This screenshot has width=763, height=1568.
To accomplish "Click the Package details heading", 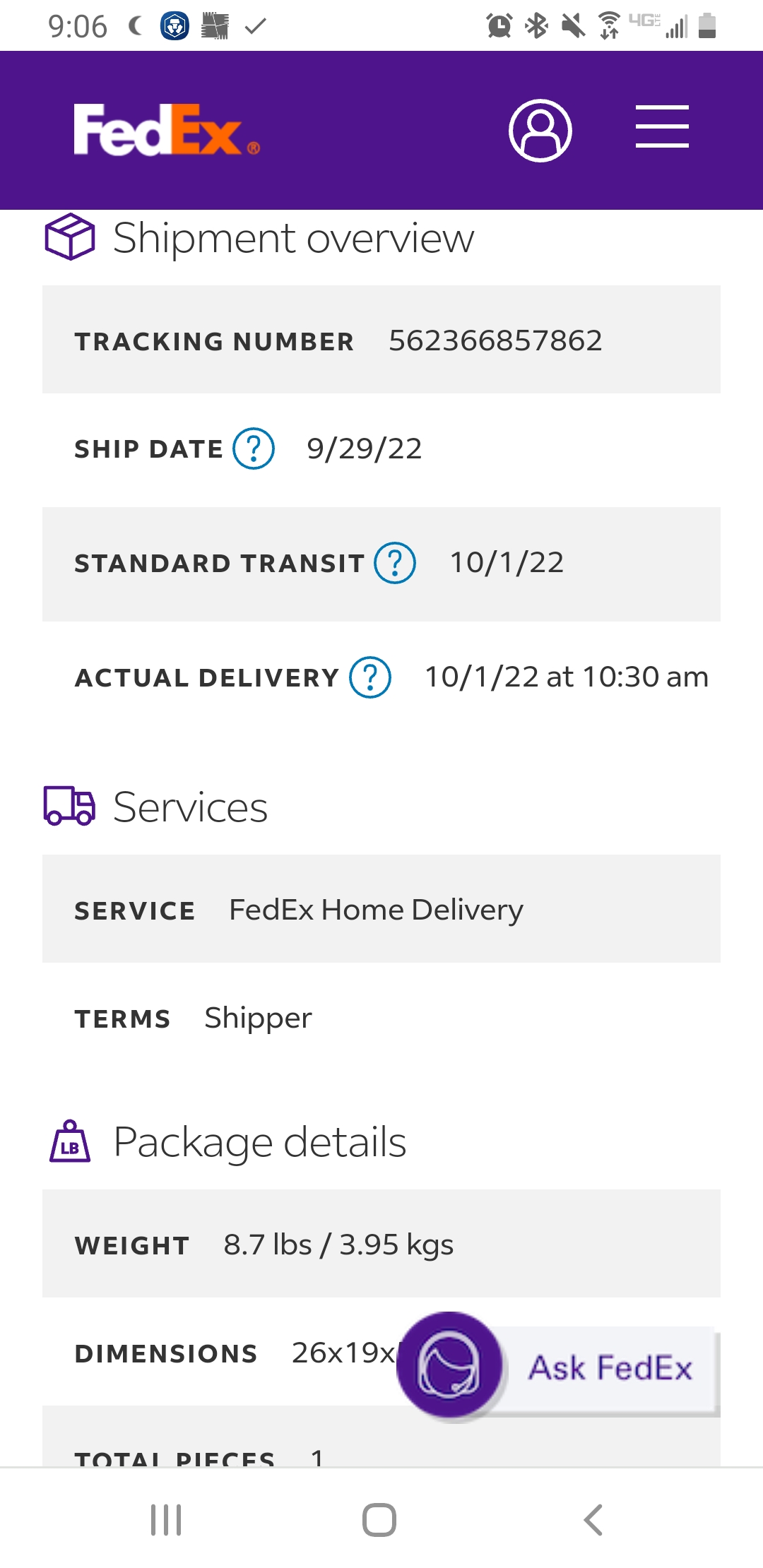I will (x=260, y=1142).
